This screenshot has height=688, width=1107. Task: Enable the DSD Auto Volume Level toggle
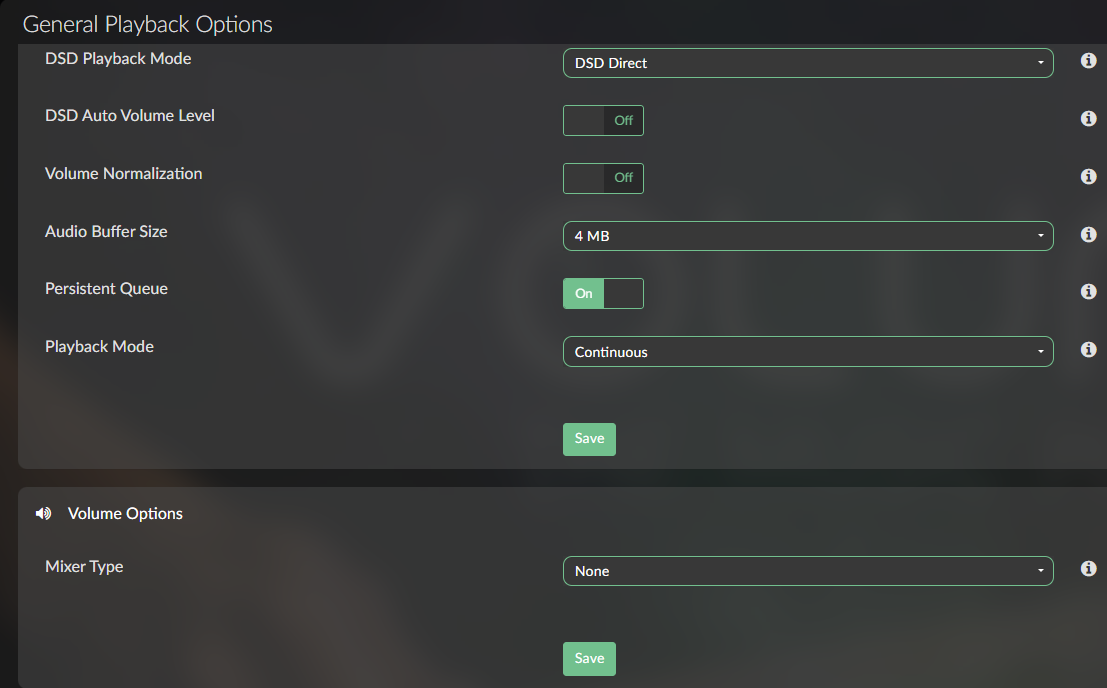603,121
